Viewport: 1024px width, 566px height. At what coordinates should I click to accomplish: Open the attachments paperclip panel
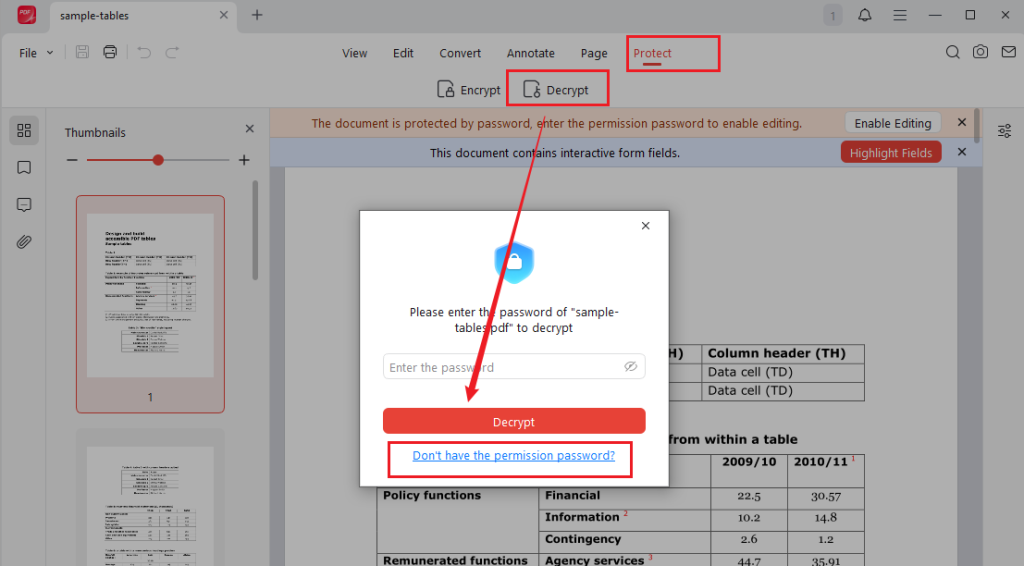[24, 242]
